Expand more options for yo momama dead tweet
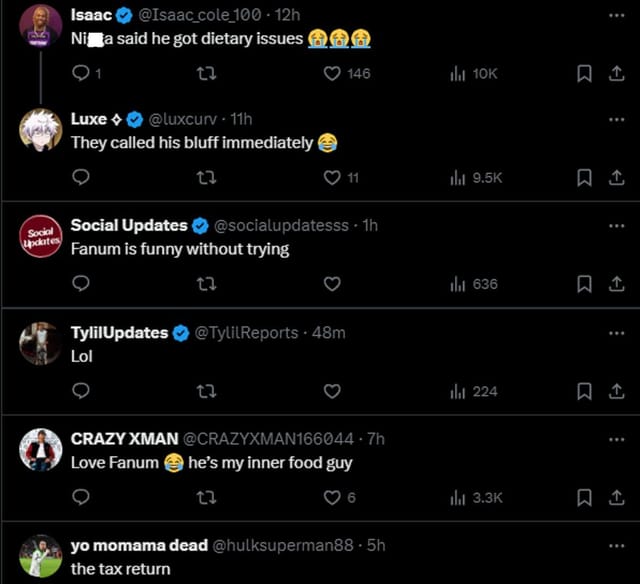Screen dimensions: 640x584 (616, 545)
